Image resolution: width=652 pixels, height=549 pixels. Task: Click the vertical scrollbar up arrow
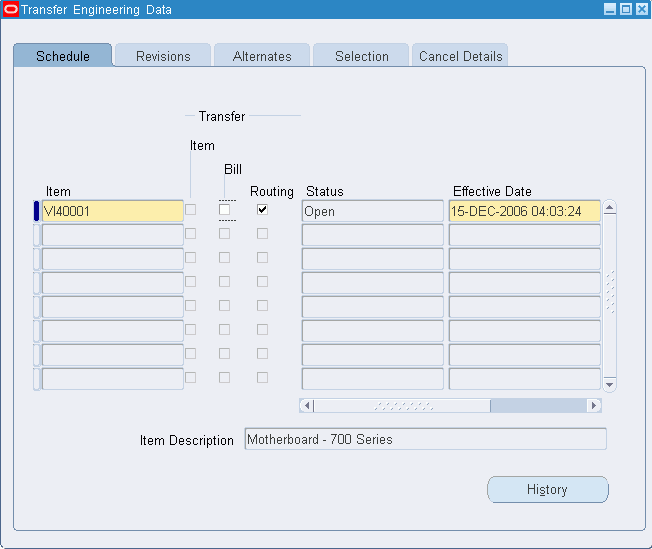[610, 207]
